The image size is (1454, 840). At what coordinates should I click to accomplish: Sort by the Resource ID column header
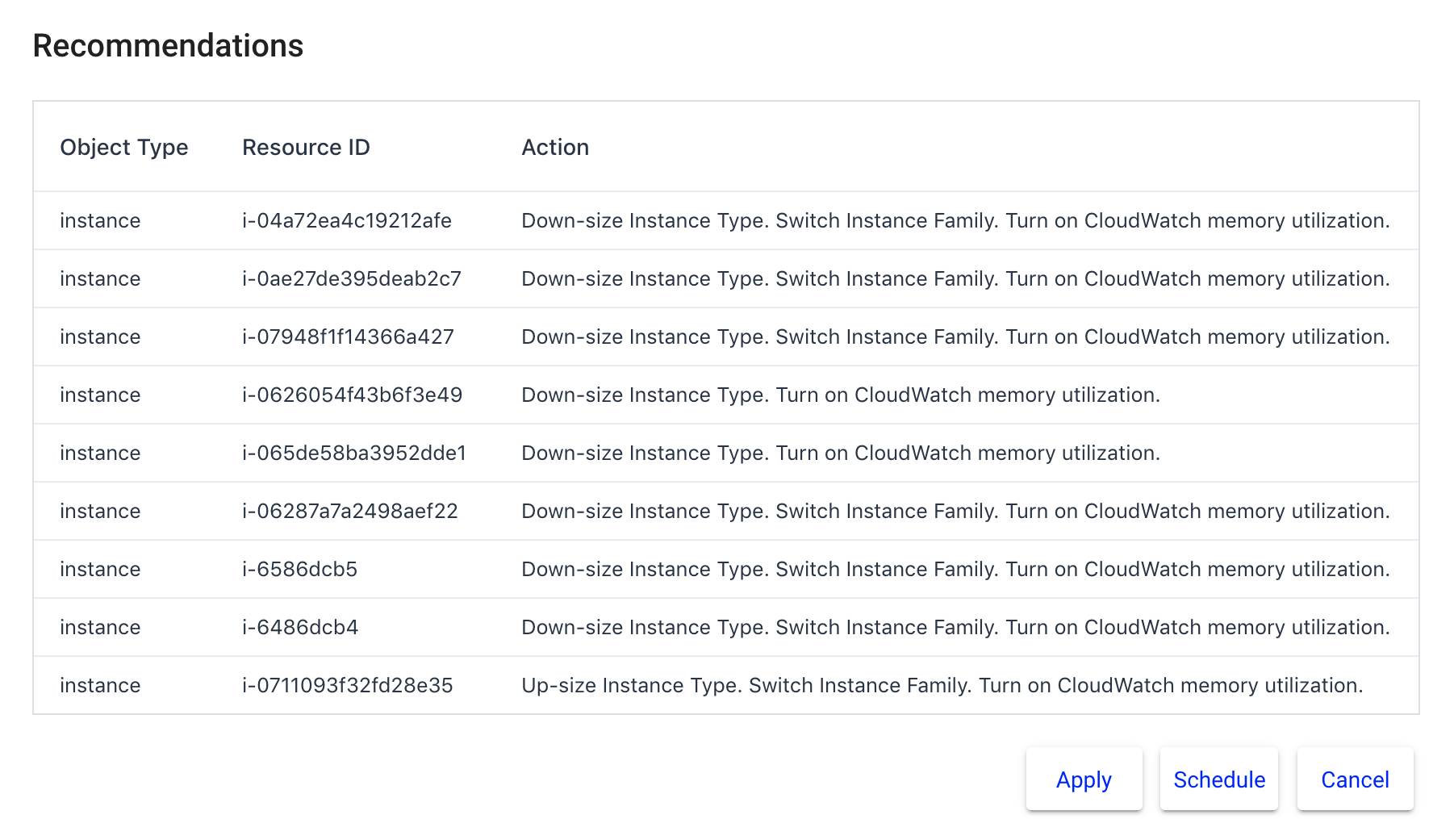pos(305,147)
